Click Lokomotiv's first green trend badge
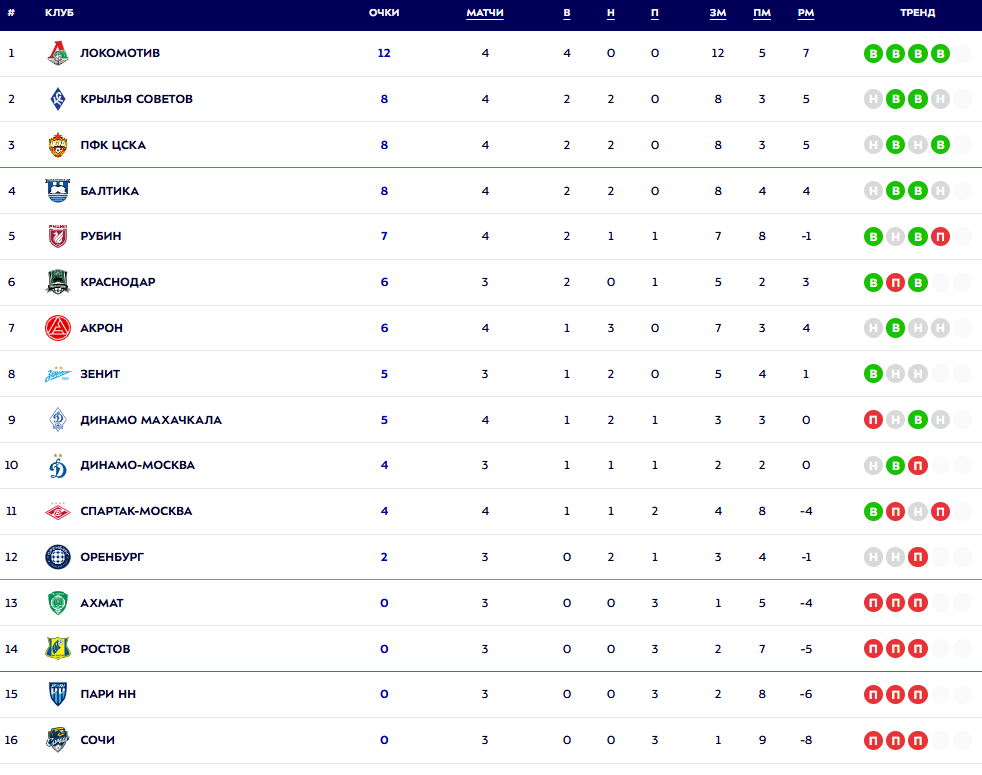 pos(874,53)
